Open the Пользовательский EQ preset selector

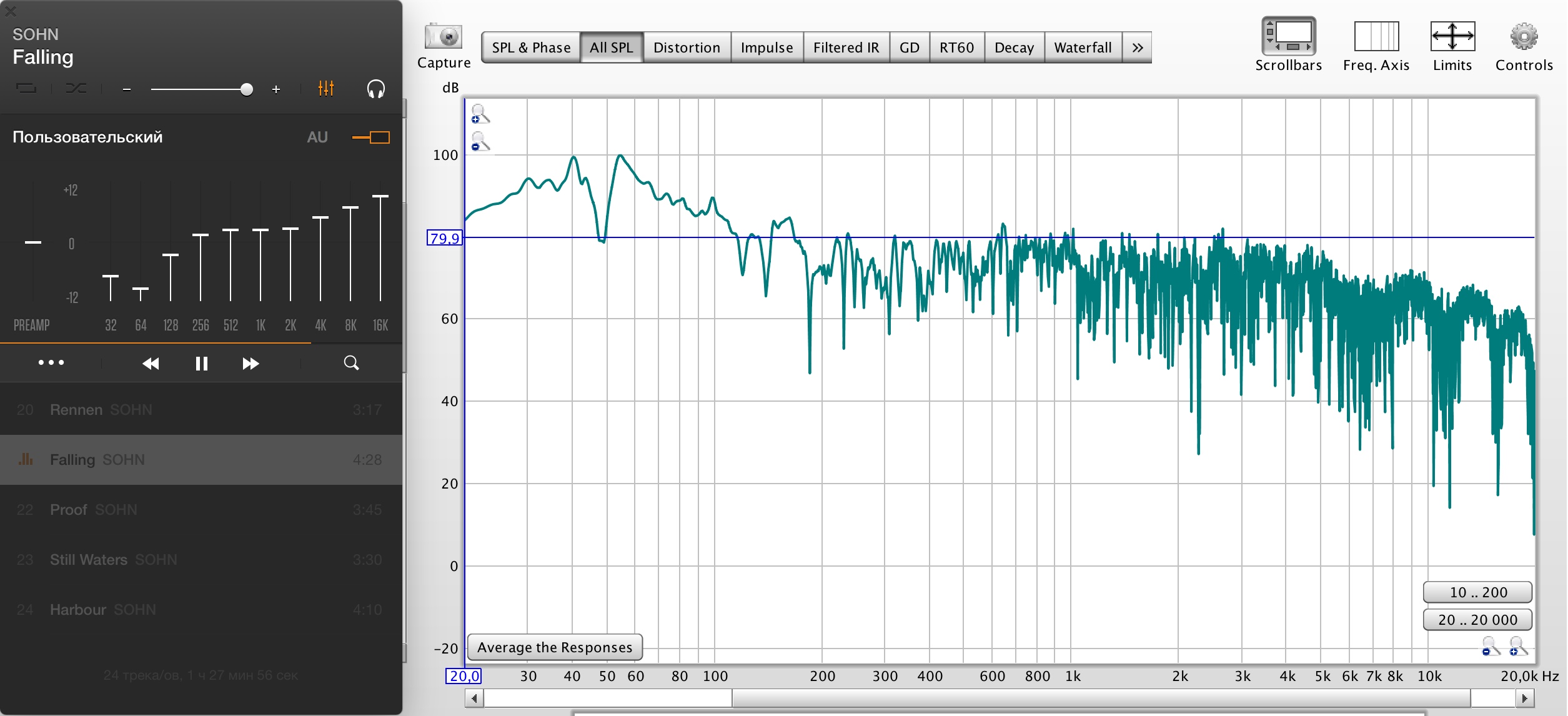tap(87, 137)
